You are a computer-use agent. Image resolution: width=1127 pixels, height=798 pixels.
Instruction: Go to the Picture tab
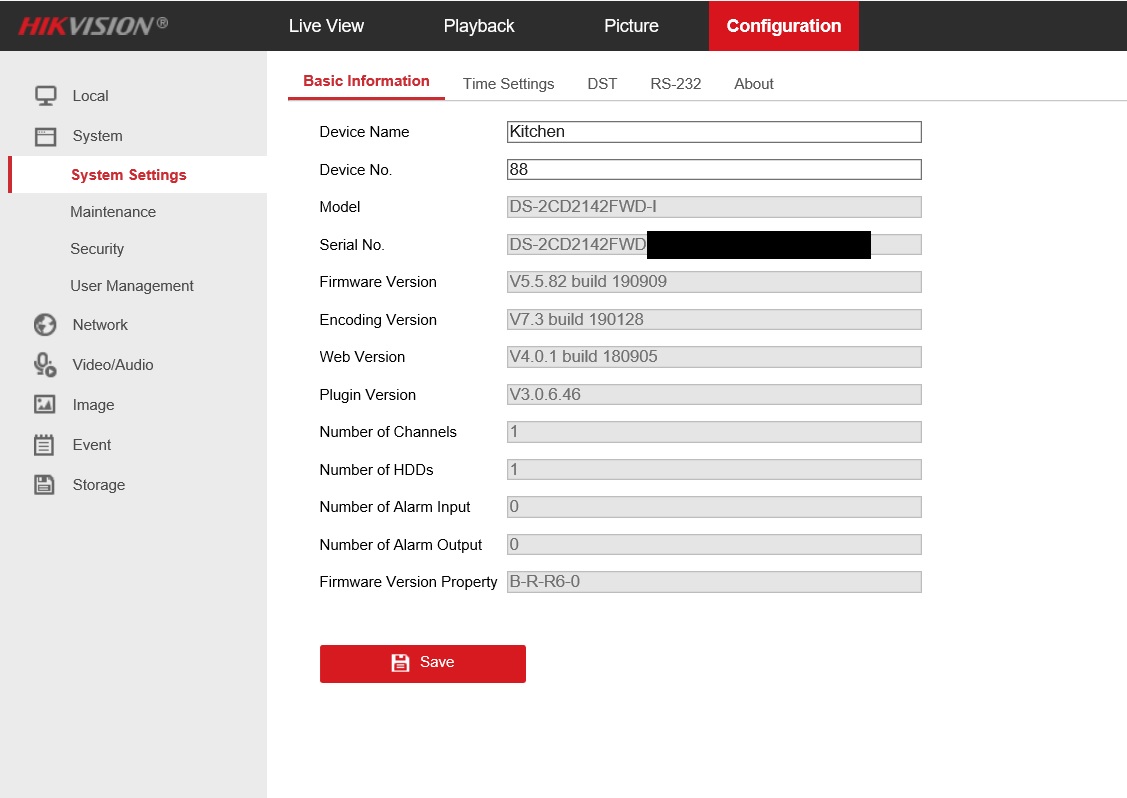tap(631, 26)
